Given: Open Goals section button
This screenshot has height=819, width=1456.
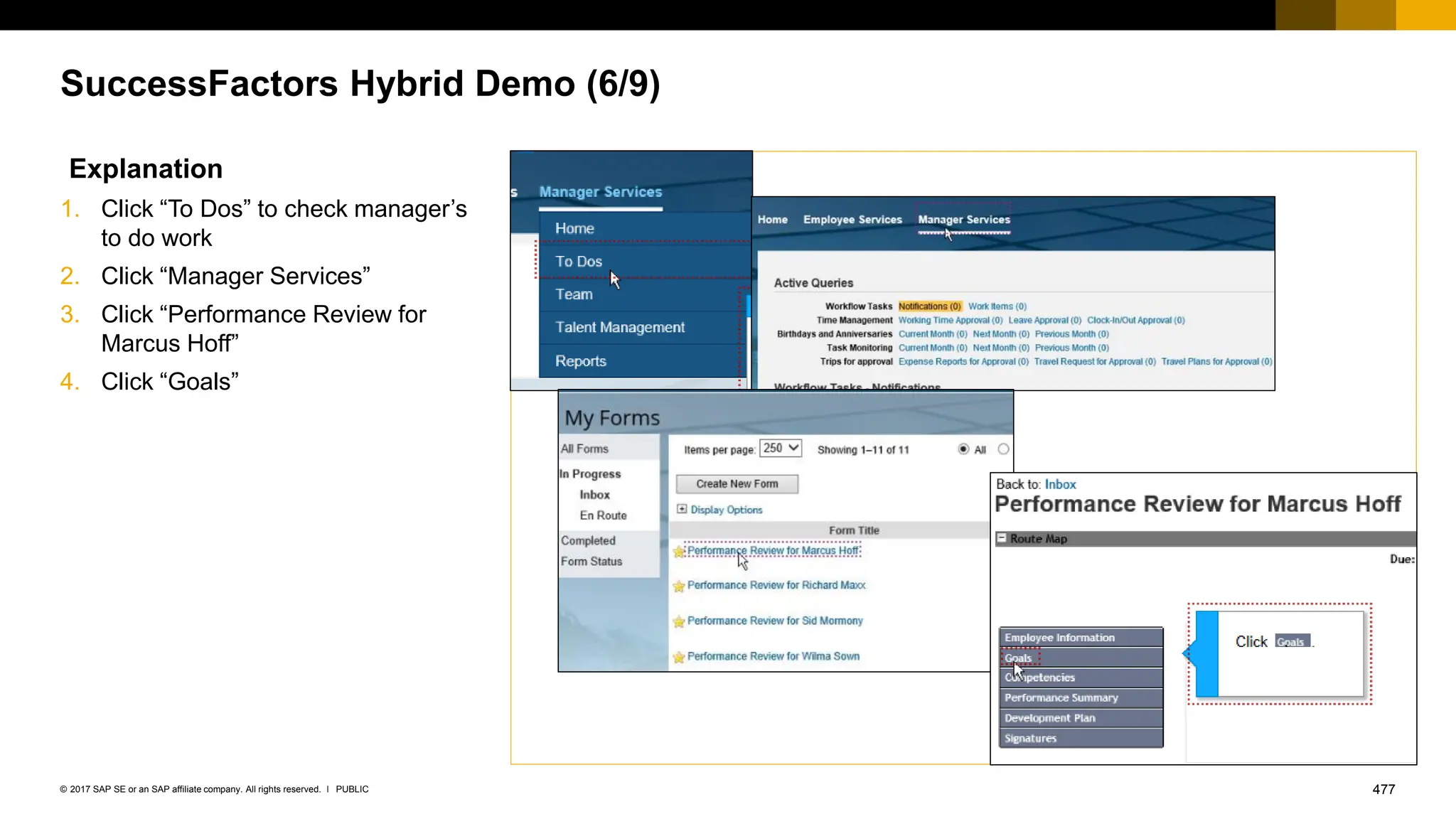Looking at the screenshot, I should [1081, 658].
